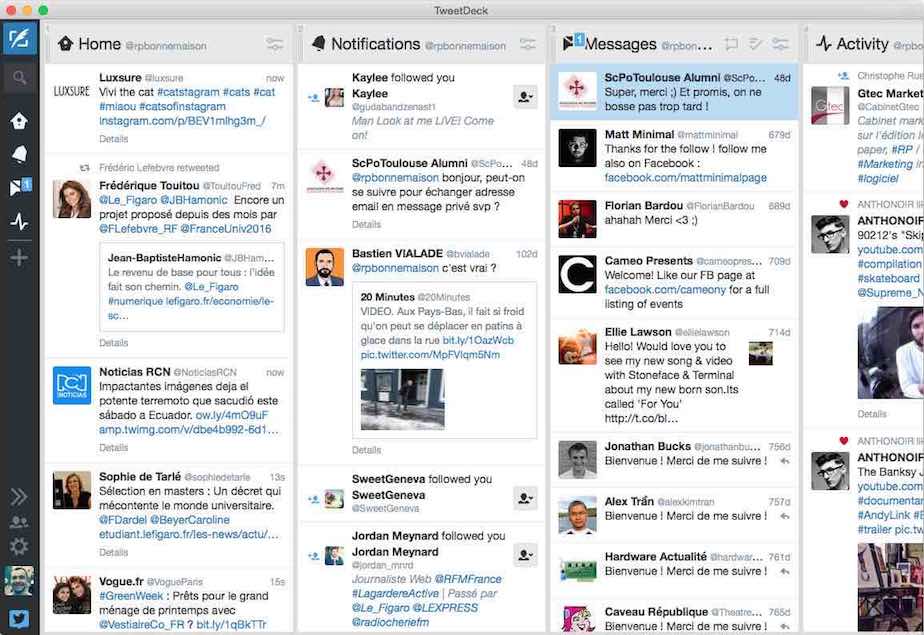Click @FDardel mention in Sophie de Tarlé's tweet

pyautogui.click(x=123, y=520)
